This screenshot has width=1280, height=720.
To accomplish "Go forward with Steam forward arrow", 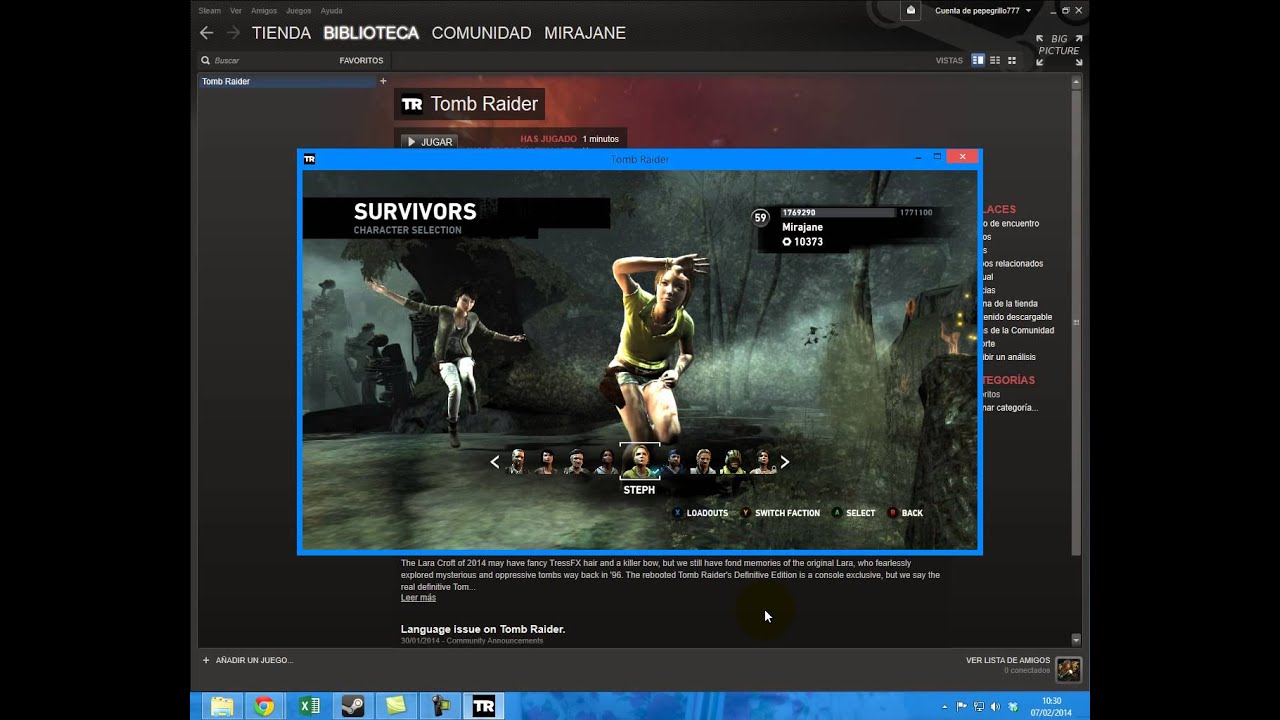I will coord(233,33).
